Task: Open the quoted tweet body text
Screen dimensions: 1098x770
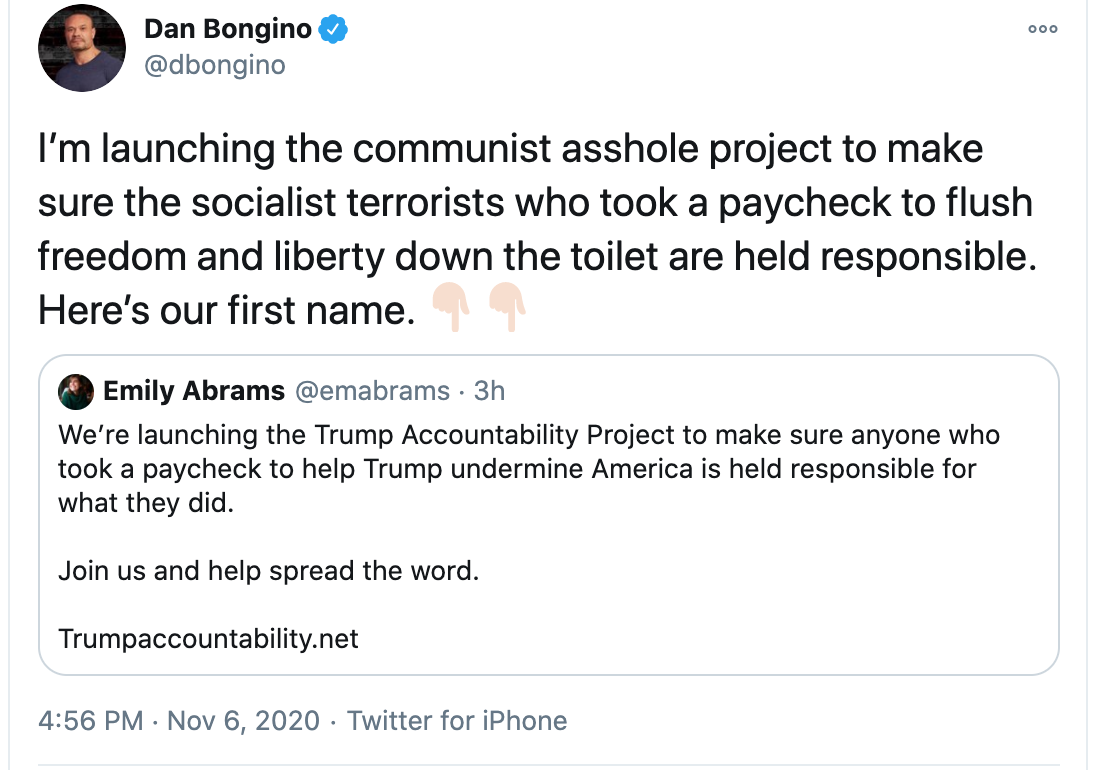Action: click(529, 468)
